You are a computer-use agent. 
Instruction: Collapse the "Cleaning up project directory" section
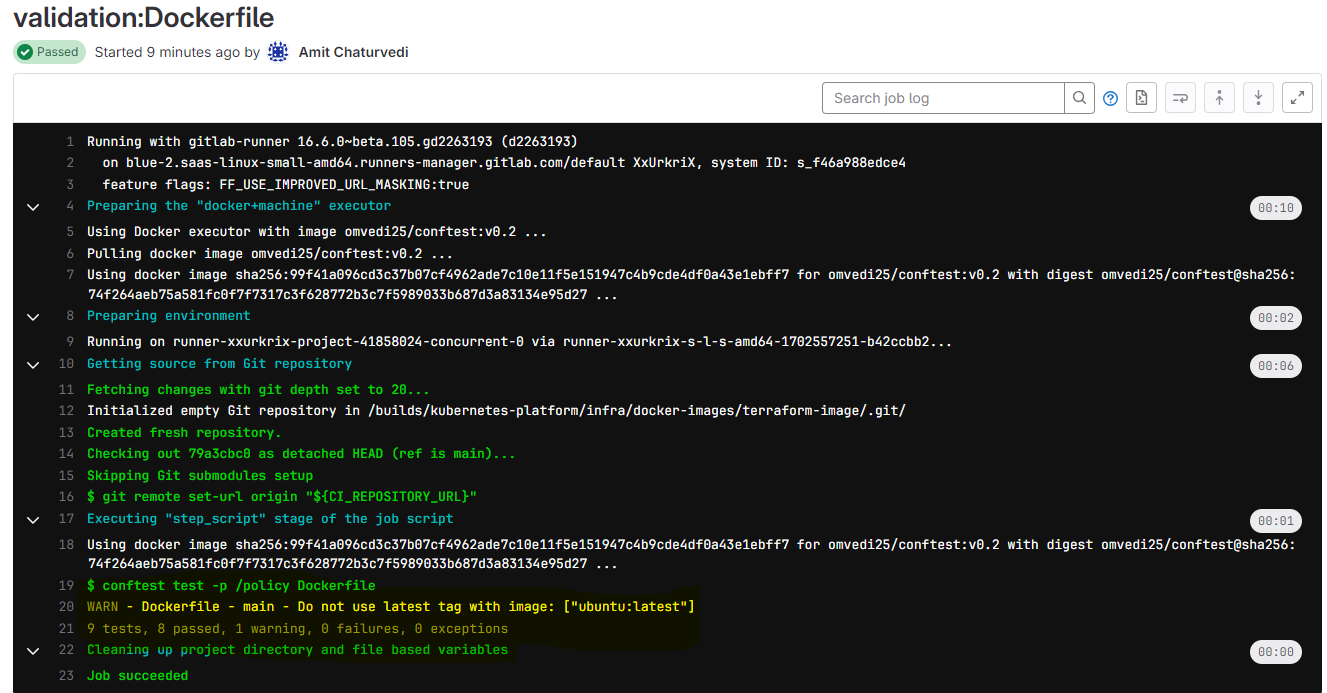pos(33,651)
